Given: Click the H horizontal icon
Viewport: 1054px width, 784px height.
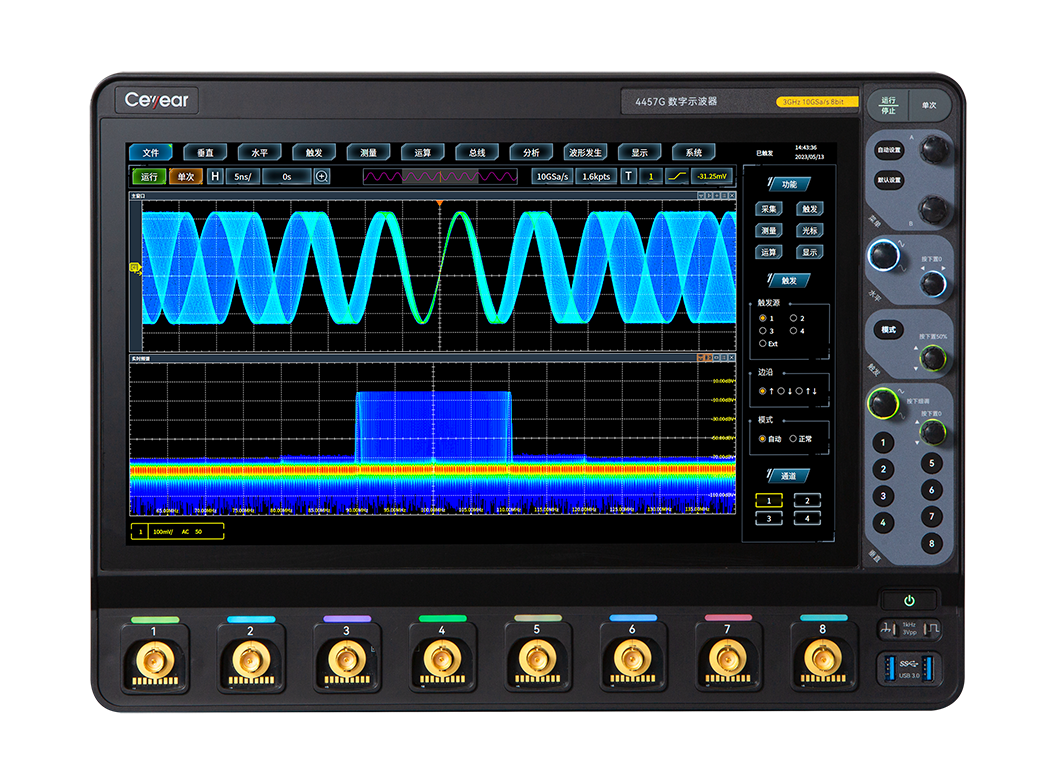Looking at the screenshot, I should (214, 177).
